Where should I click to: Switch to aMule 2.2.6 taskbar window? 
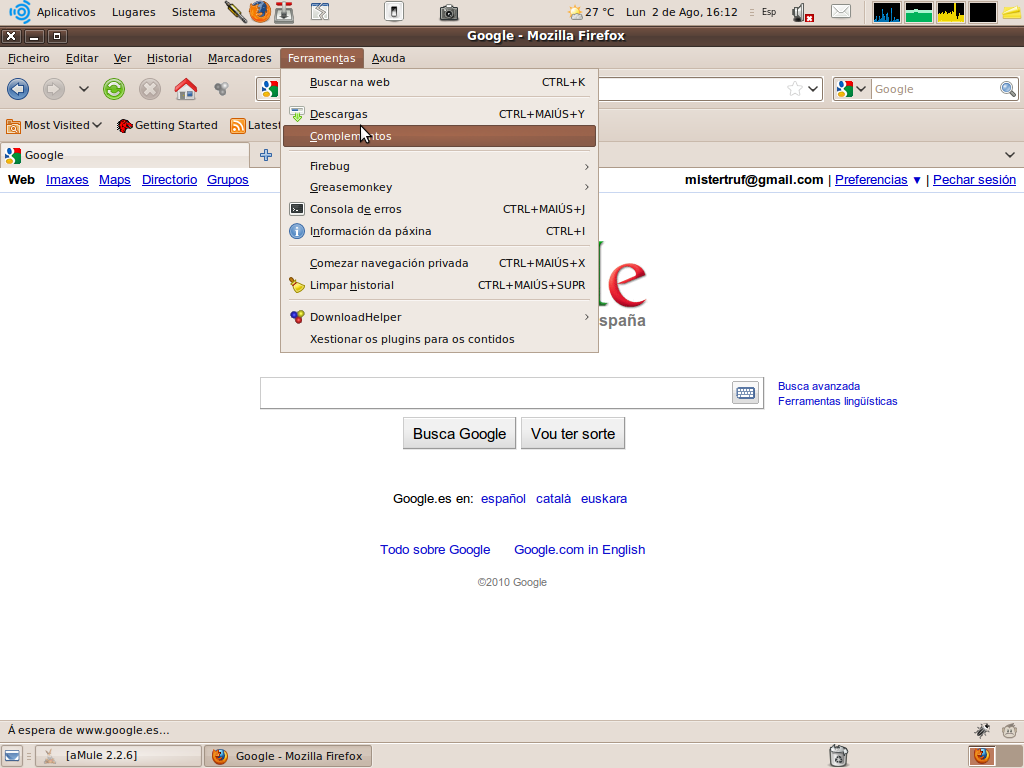coord(118,756)
